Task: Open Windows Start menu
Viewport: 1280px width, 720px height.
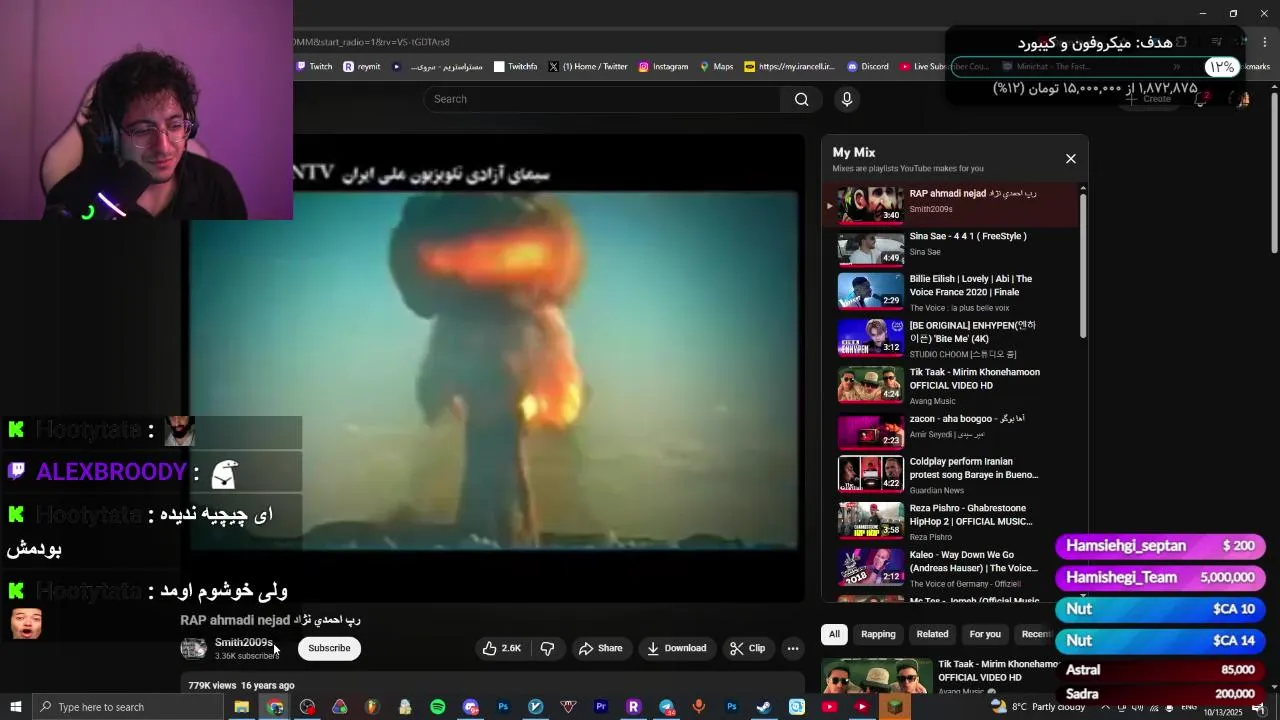Action: [15, 707]
